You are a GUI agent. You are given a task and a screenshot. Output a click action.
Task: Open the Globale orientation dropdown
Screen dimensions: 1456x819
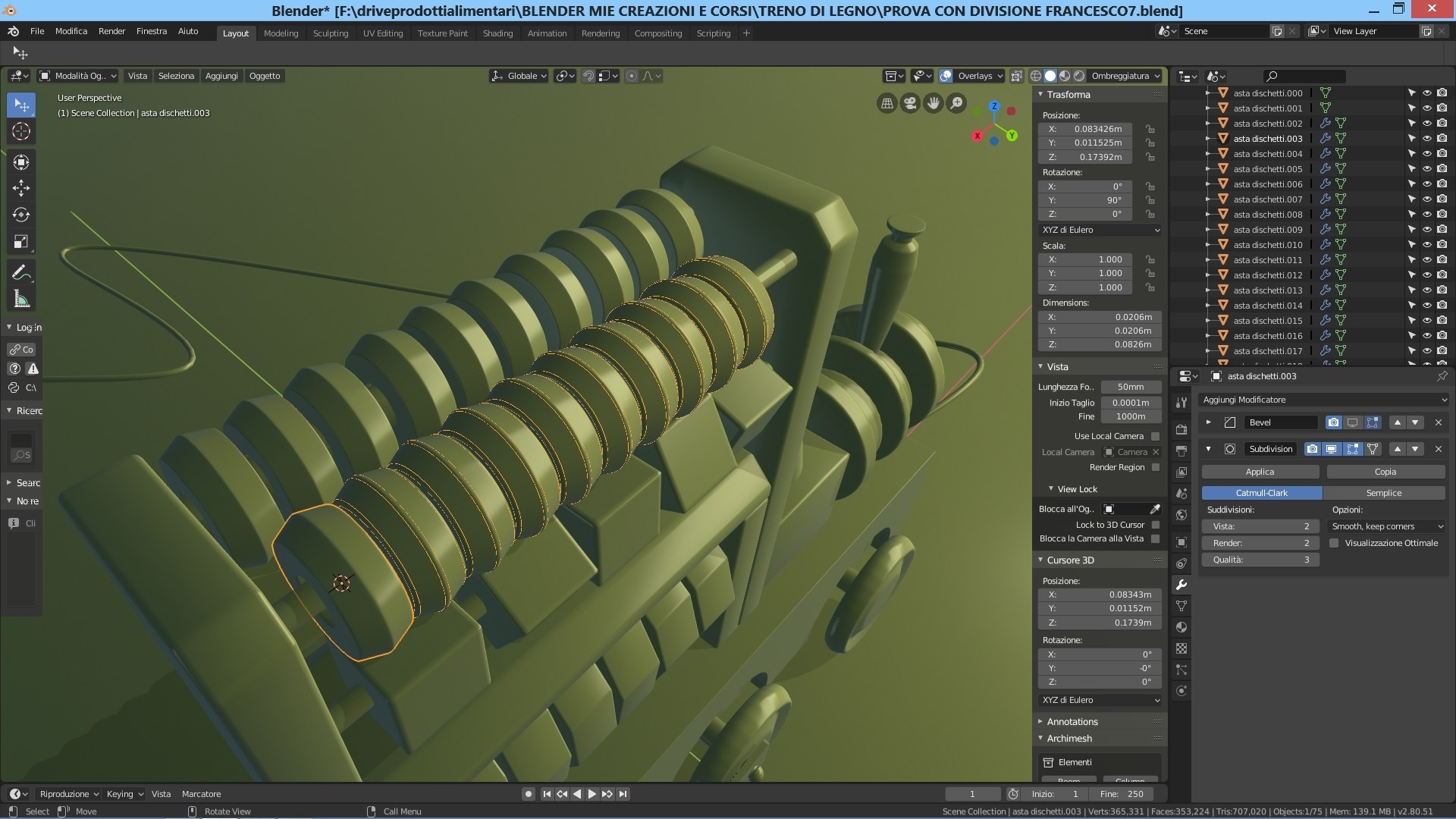pos(519,76)
